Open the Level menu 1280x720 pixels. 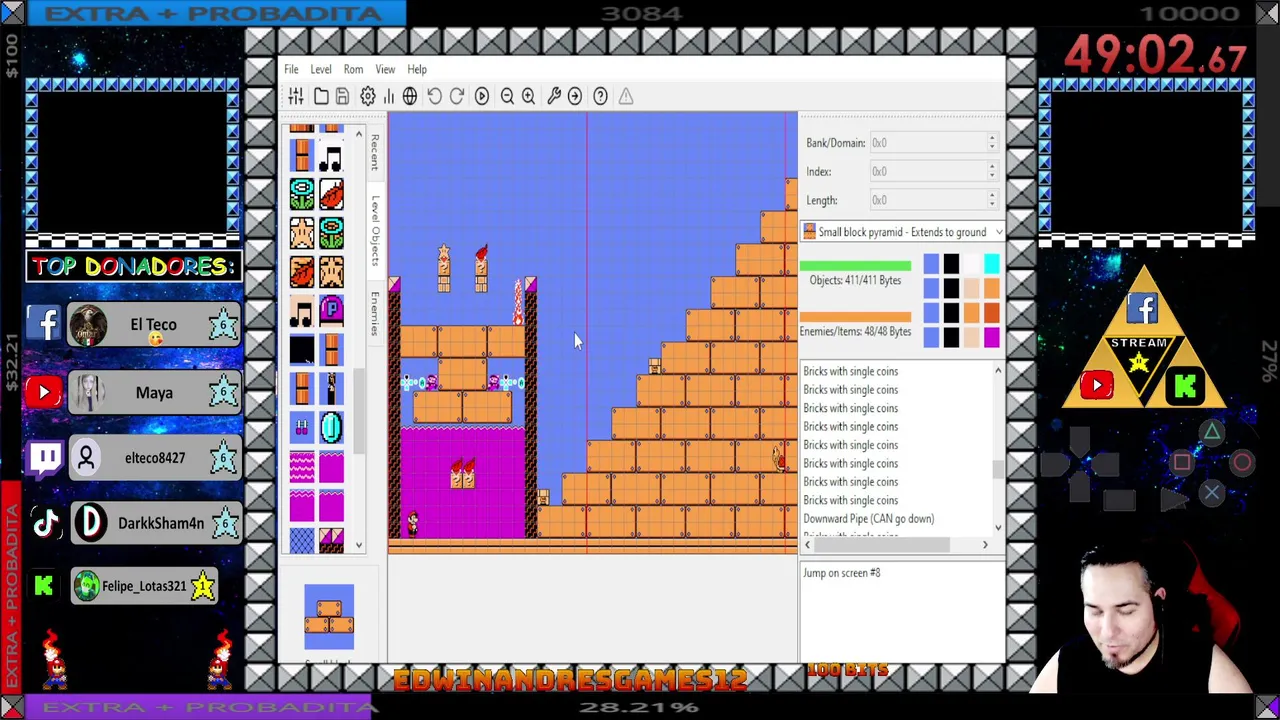[321, 70]
